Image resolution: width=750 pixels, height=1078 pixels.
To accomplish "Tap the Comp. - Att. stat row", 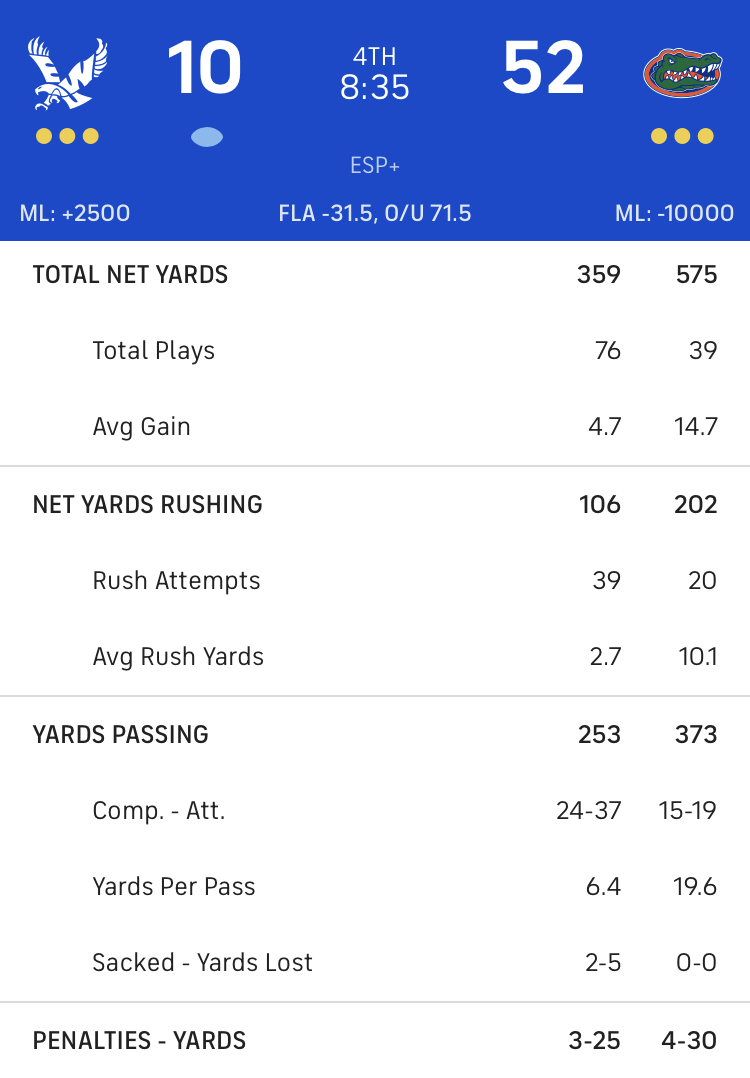I will point(375,811).
